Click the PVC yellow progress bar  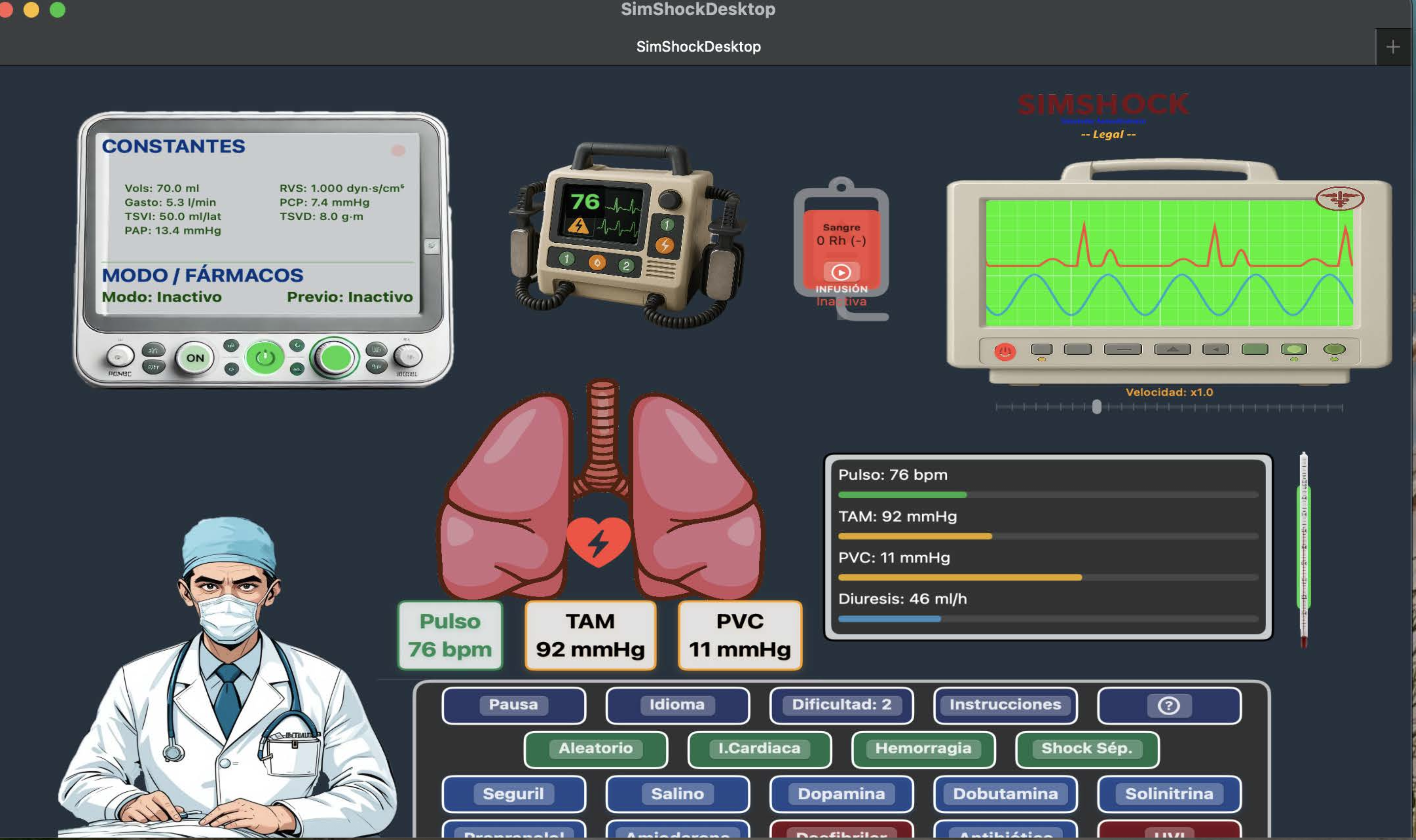1048,577
